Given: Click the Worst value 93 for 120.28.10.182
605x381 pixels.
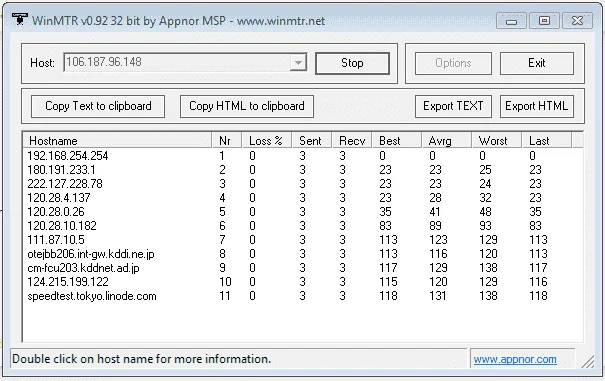Looking at the screenshot, I should [x=485, y=226].
